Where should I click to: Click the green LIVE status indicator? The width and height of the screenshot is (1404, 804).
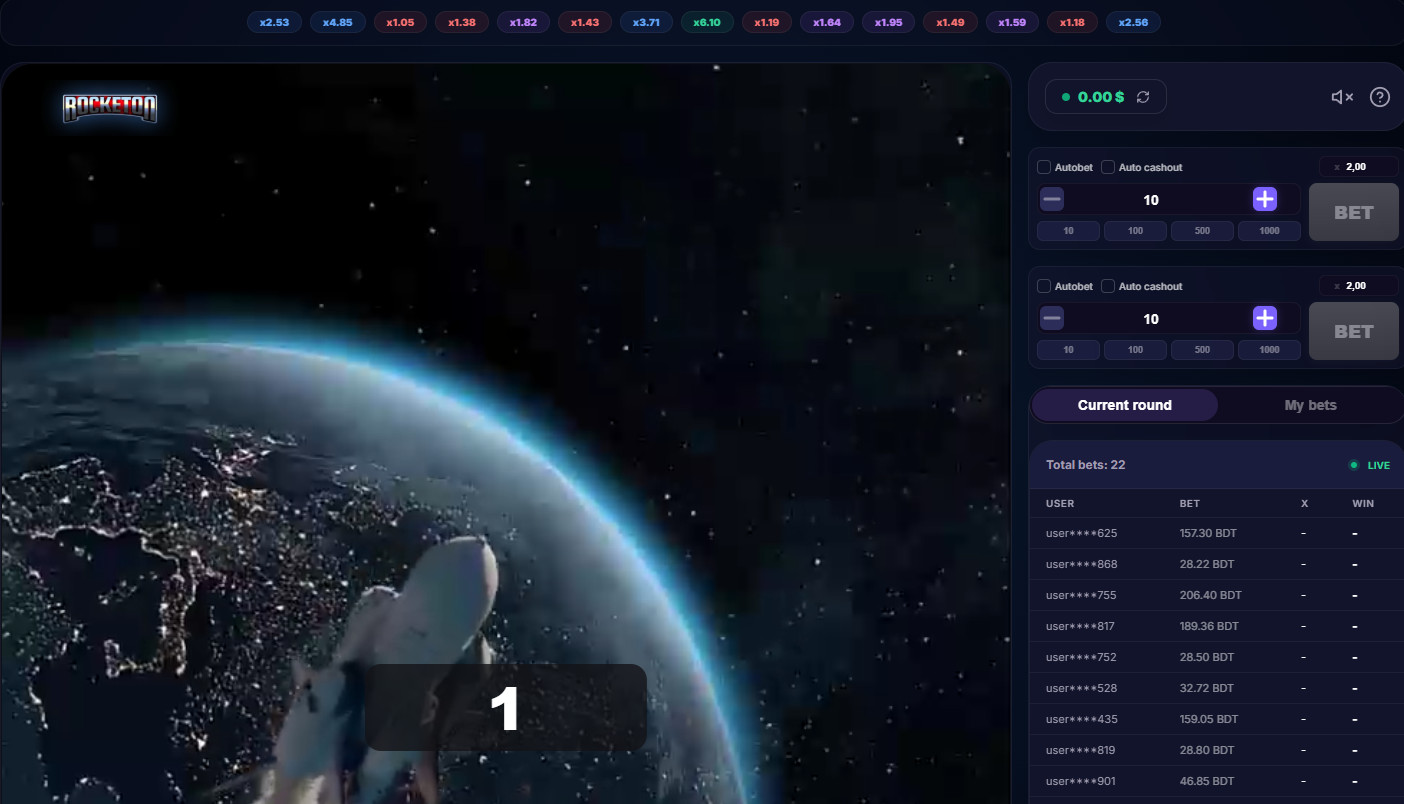click(1370, 465)
